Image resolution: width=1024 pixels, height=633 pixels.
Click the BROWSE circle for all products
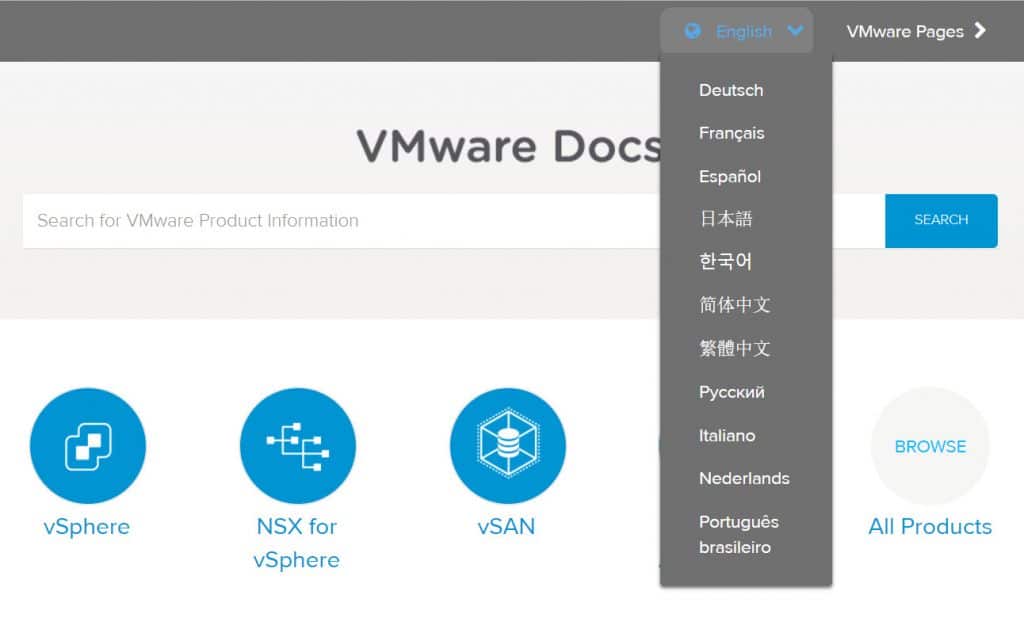pyautogui.click(x=930, y=446)
